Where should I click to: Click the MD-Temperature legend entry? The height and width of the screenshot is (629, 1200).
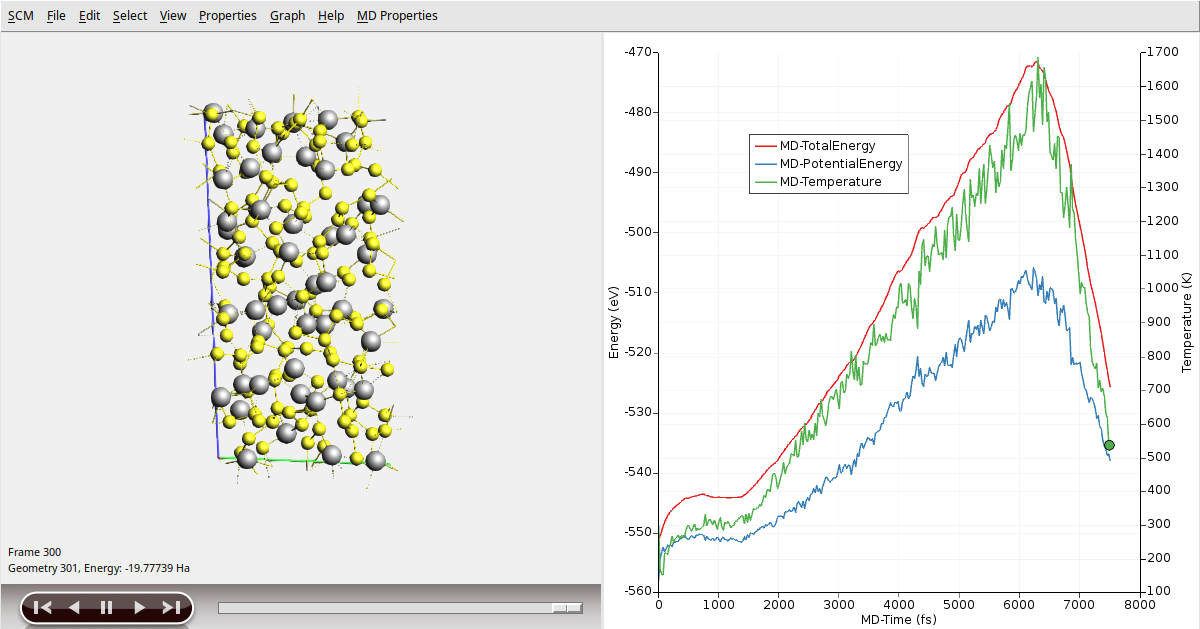[830, 182]
